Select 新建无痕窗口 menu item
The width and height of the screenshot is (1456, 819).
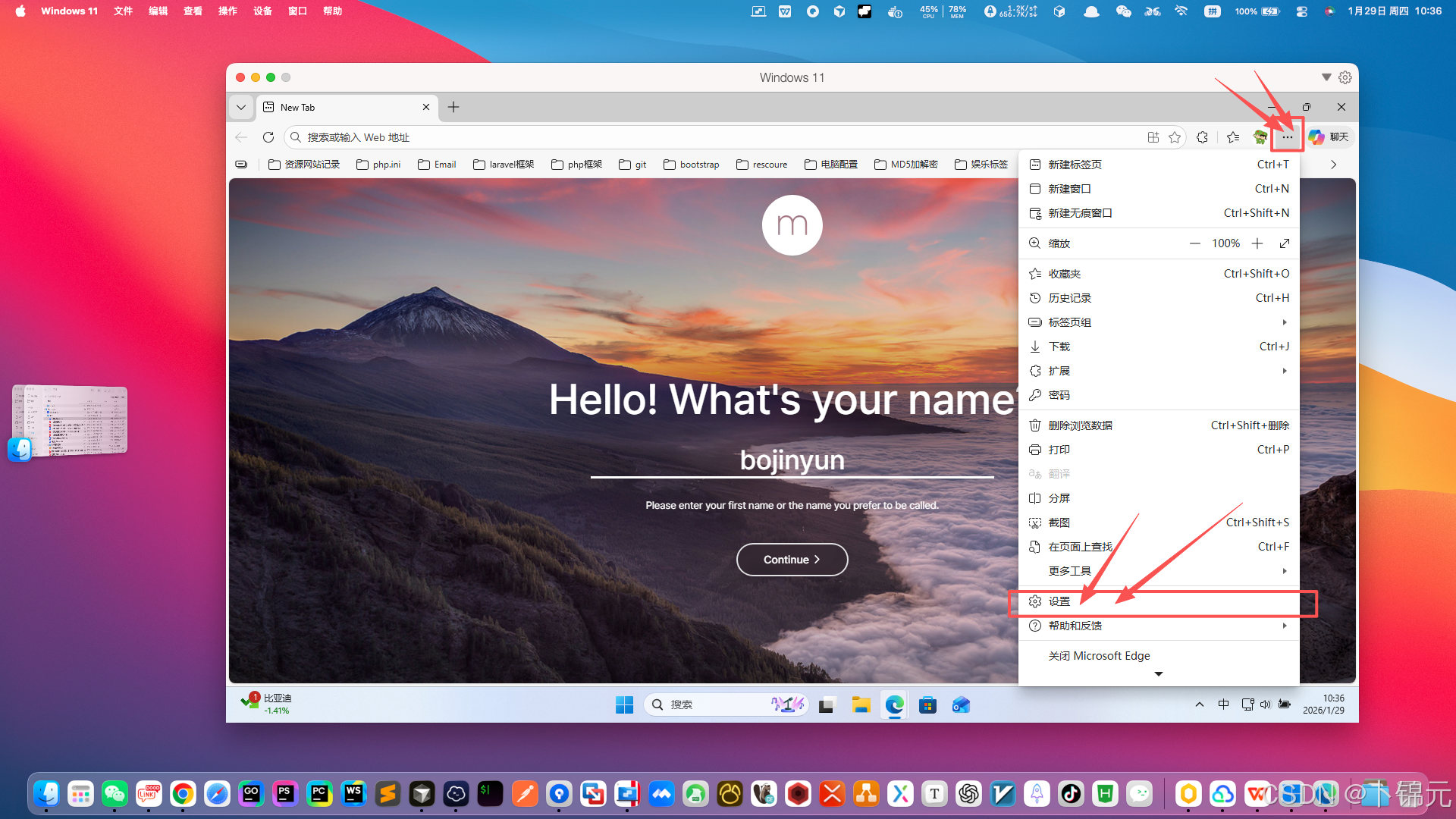click(x=1080, y=213)
